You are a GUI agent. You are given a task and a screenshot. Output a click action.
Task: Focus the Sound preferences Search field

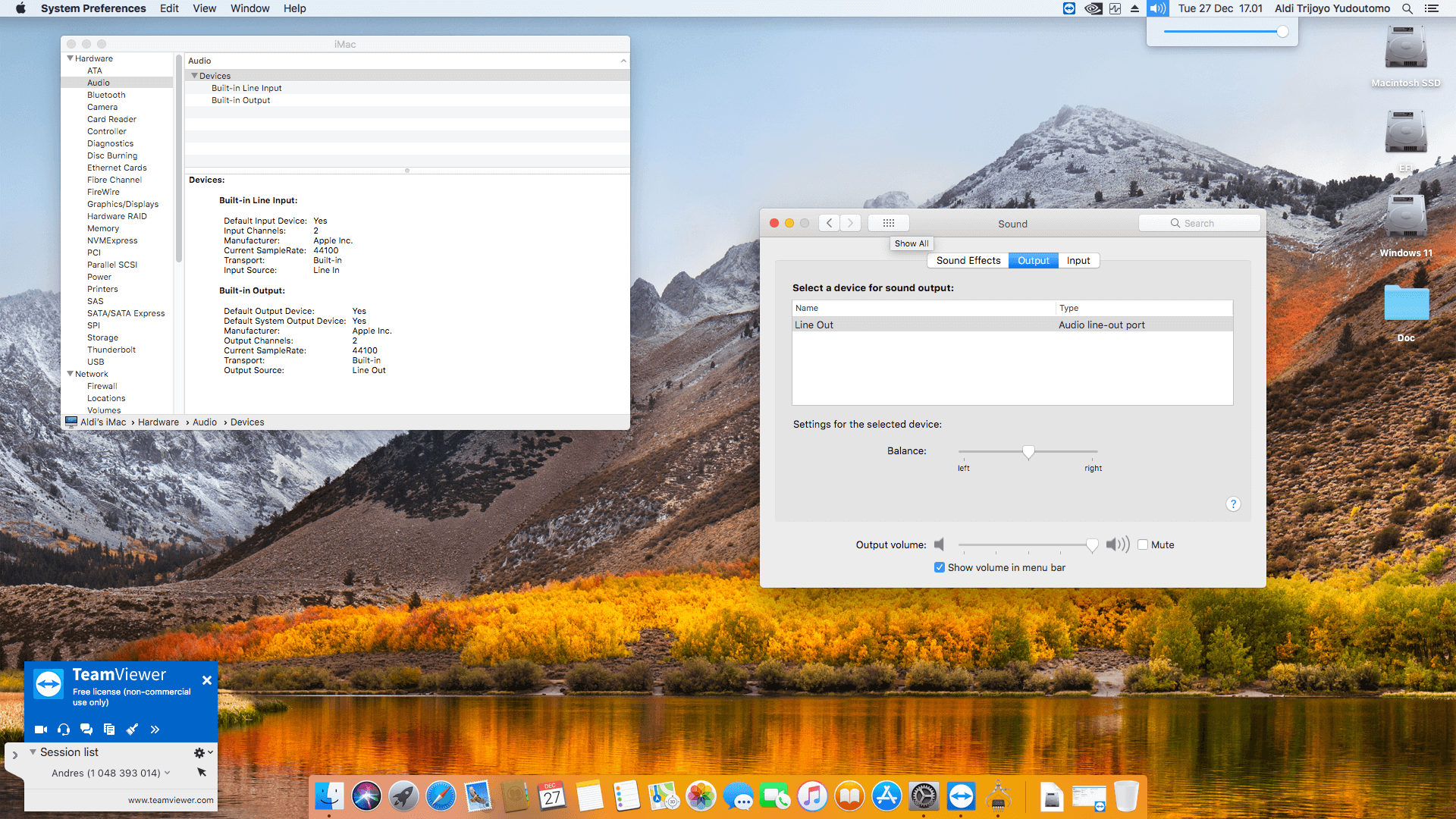coord(1199,223)
